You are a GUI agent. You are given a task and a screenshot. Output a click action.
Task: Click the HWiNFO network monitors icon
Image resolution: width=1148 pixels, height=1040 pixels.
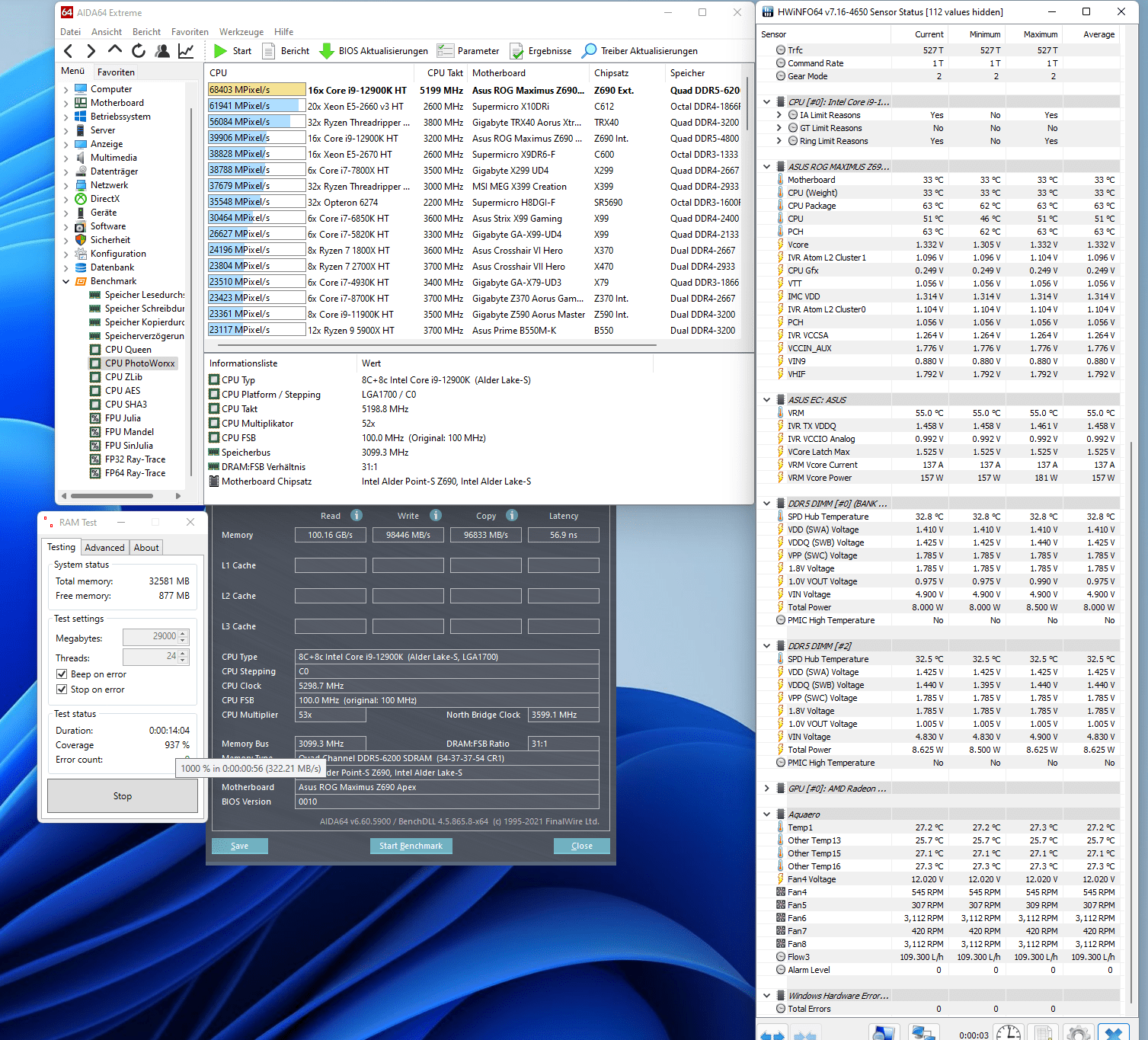pos(923,1032)
